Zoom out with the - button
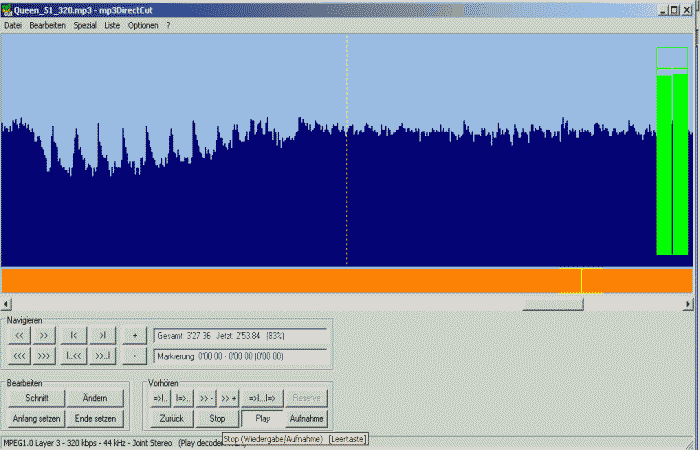This screenshot has height=450, width=700. point(136,355)
